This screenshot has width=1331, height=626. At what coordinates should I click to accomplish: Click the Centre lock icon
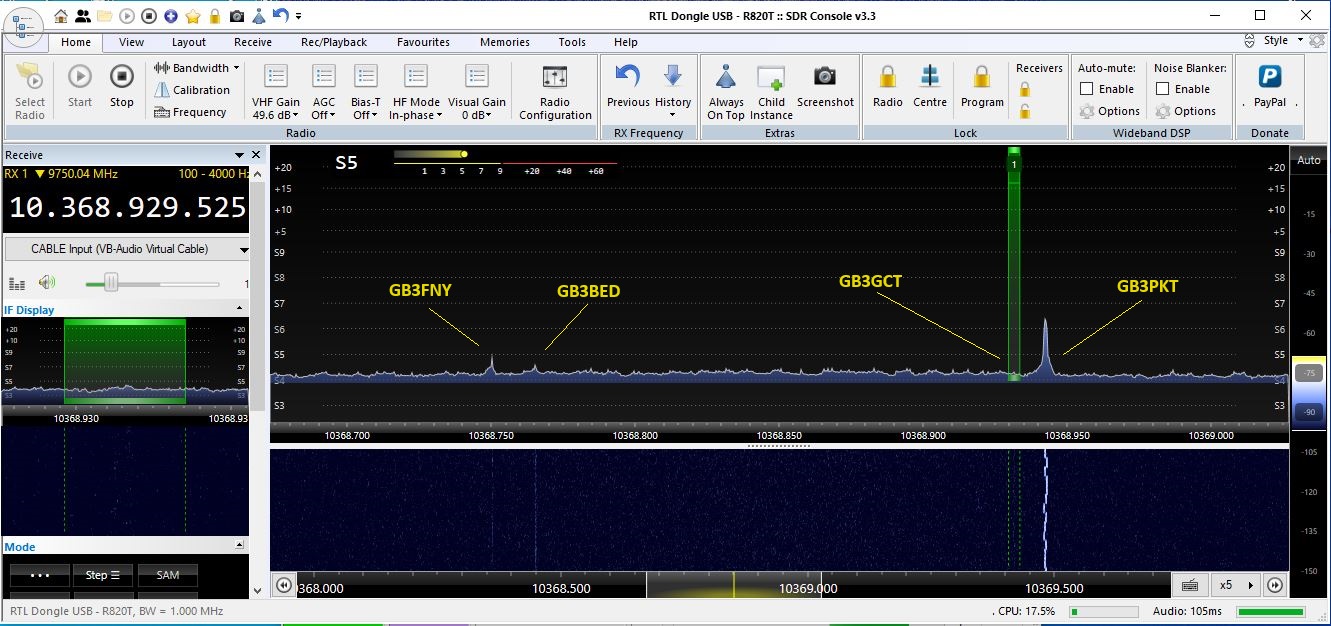pyautogui.click(x=930, y=78)
